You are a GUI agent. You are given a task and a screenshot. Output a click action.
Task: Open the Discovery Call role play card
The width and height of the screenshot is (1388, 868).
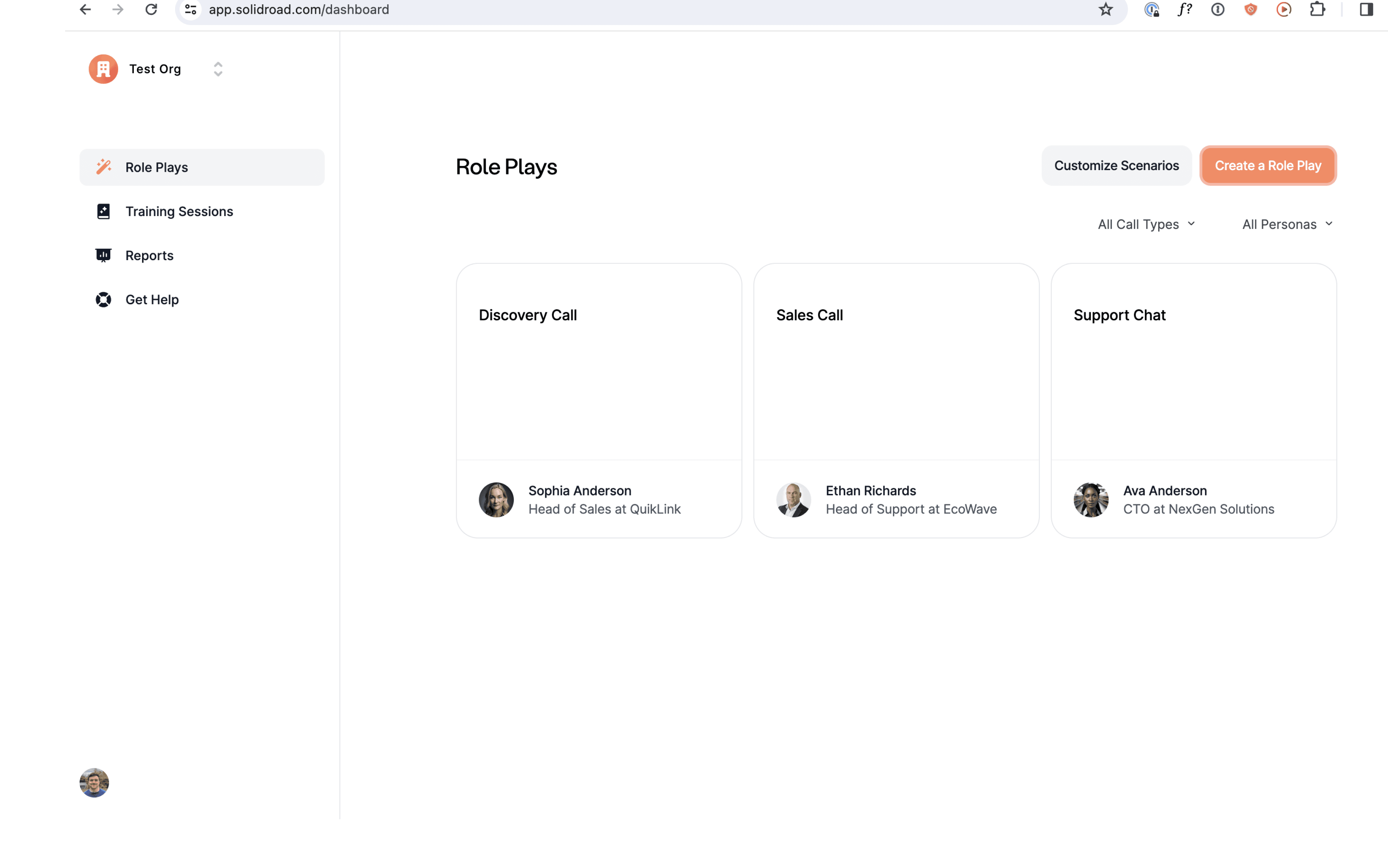599,367
